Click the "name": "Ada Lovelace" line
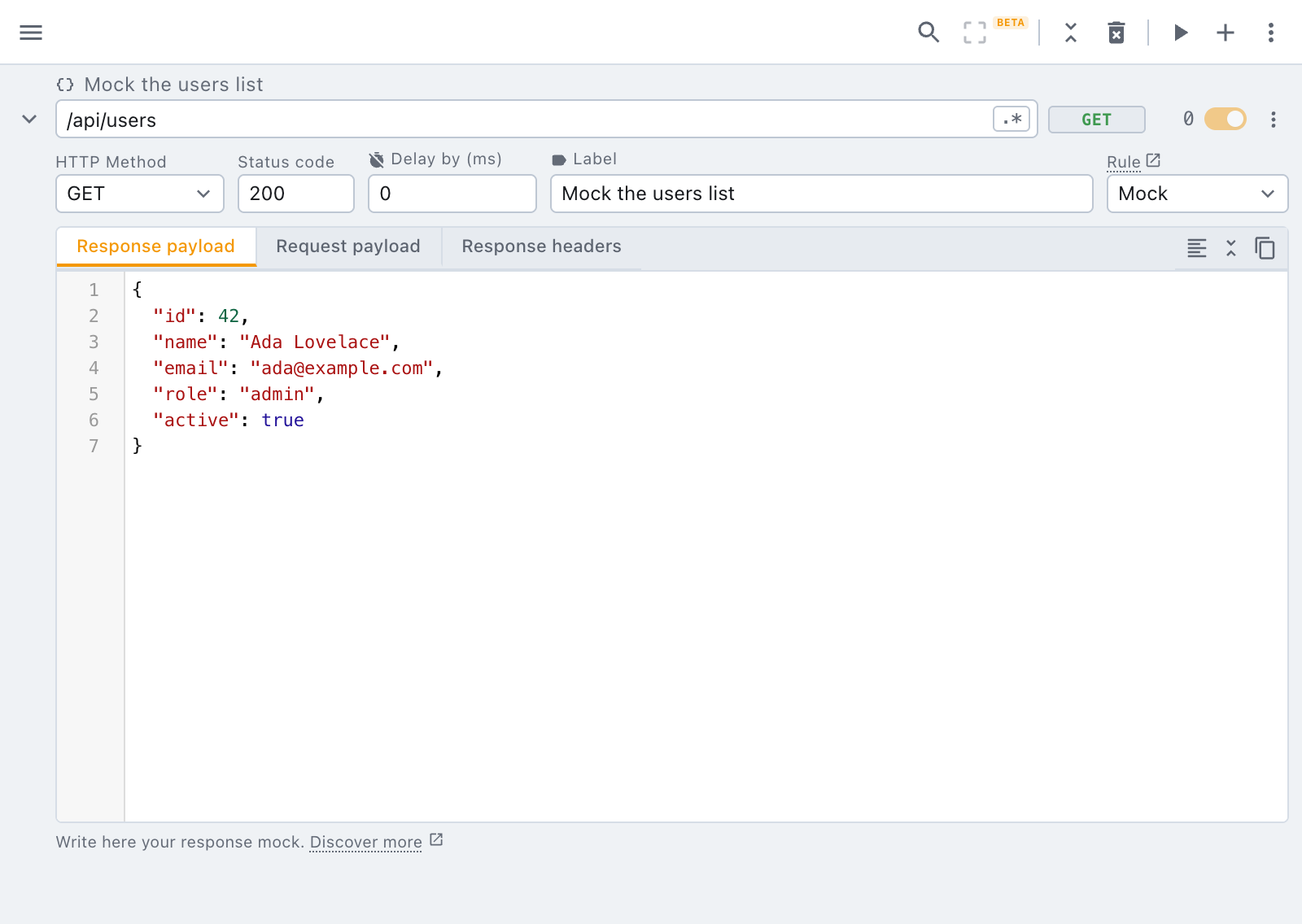Image resolution: width=1302 pixels, height=924 pixels. tap(277, 342)
